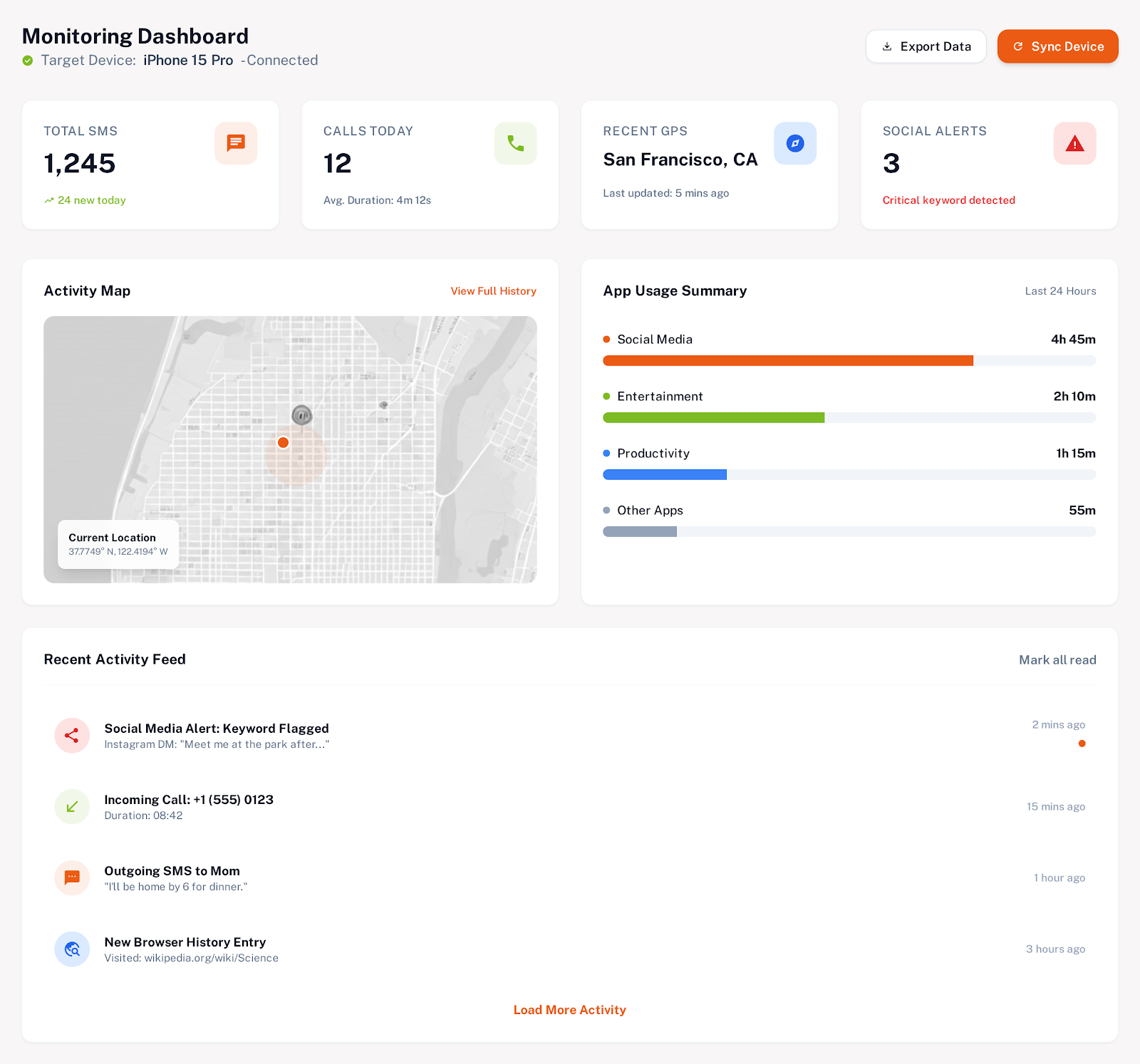The image size is (1140, 1064).
Task: Click the compass icon on Recent GPS card
Action: pyautogui.click(x=795, y=143)
